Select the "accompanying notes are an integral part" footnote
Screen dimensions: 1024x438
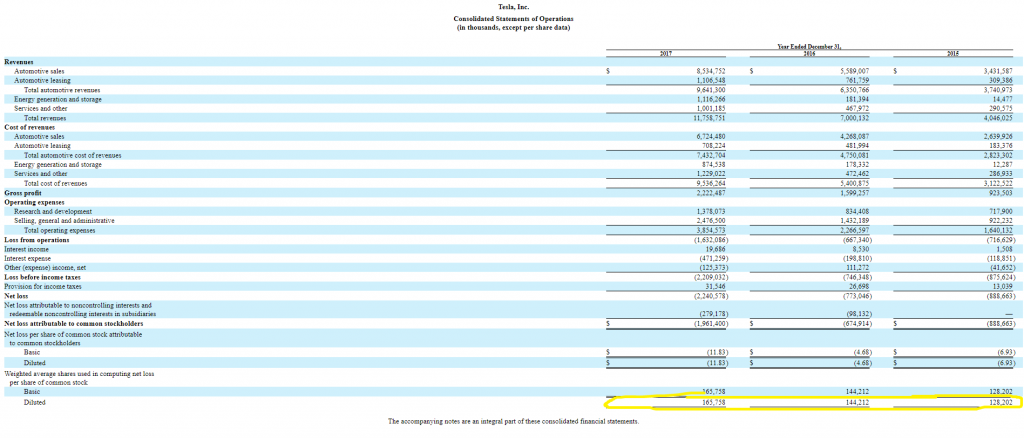click(511, 422)
